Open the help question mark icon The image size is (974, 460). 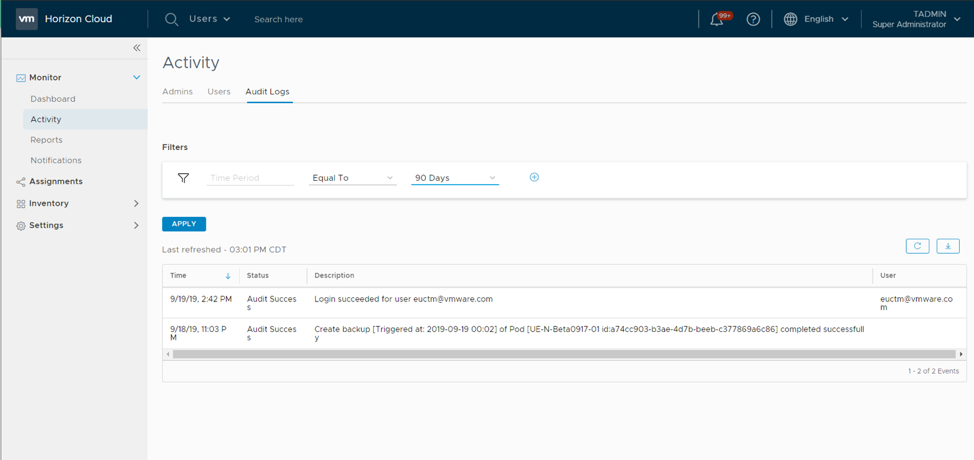click(753, 19)
